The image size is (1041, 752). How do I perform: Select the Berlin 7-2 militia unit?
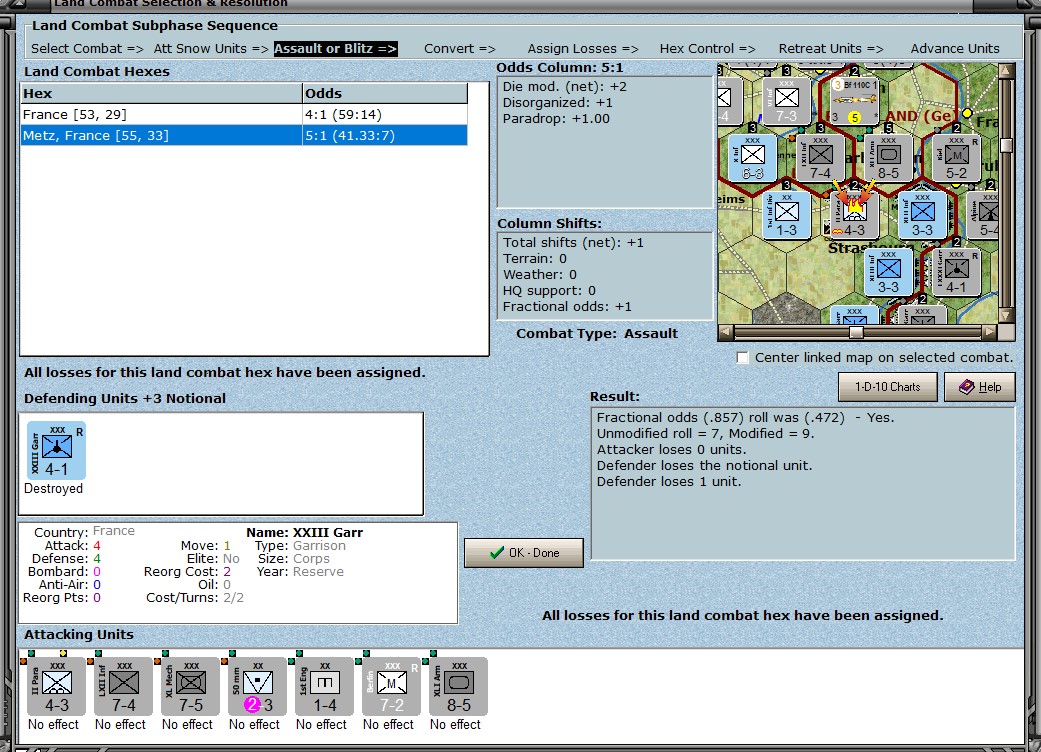click(392, 686)
